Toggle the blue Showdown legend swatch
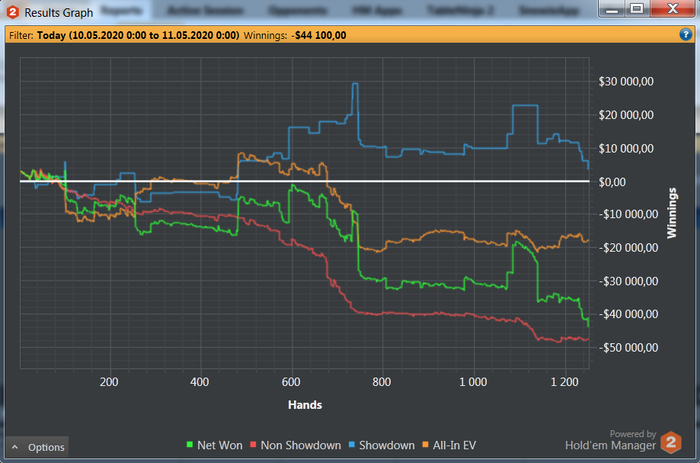The image size is (700, 463). [352, 445]
